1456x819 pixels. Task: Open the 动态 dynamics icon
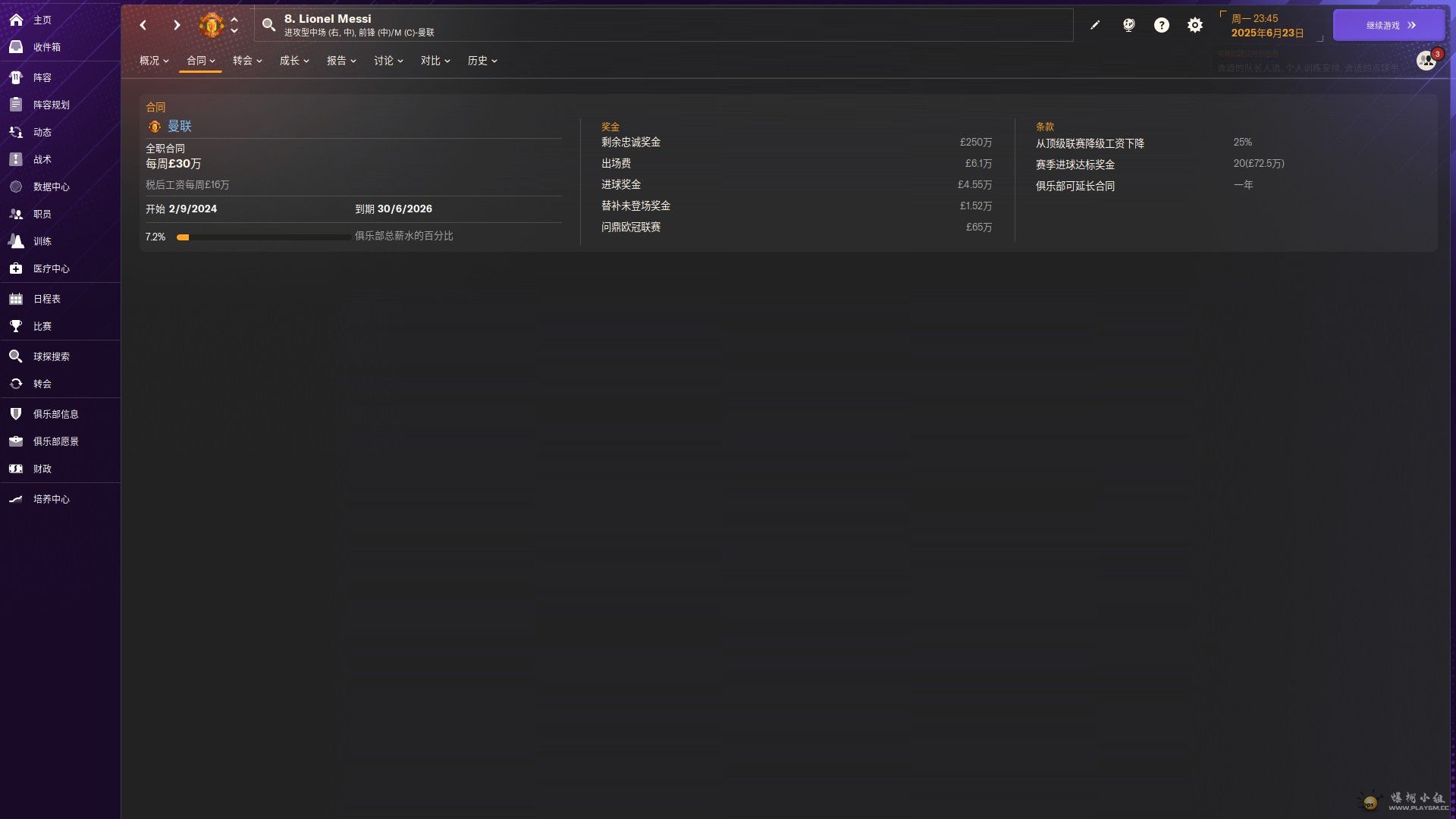[x=16, y=132]
